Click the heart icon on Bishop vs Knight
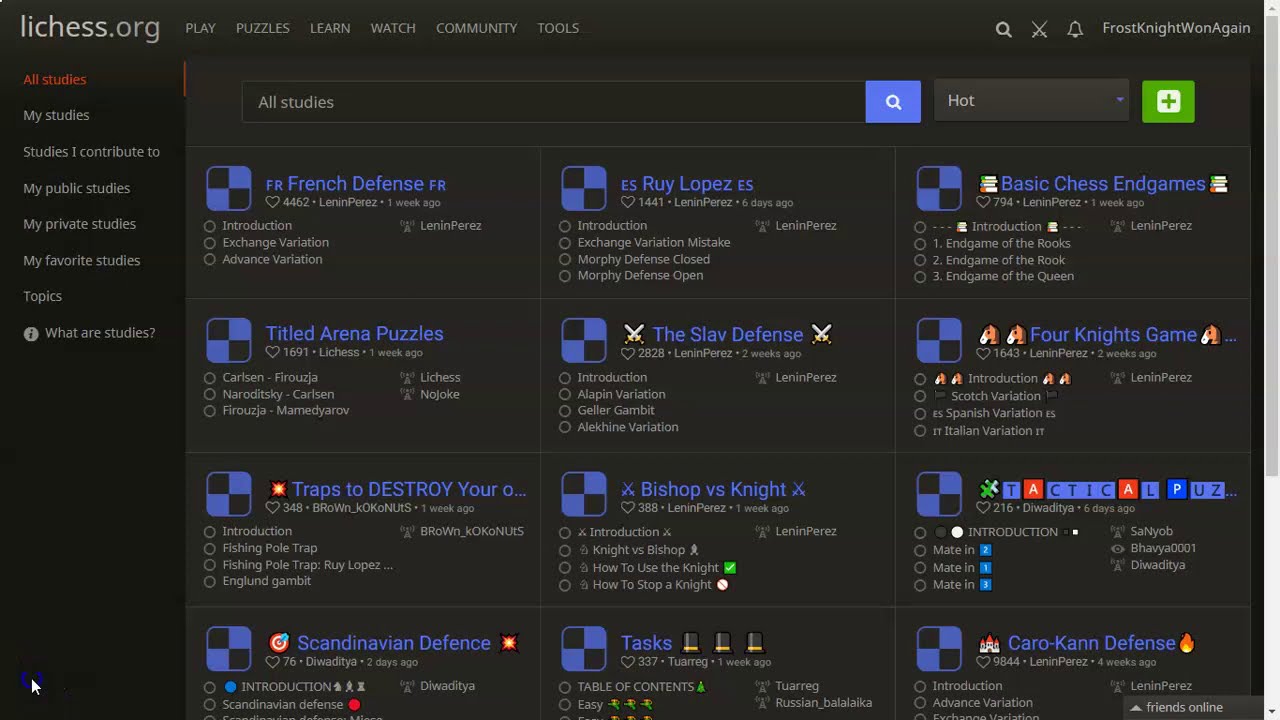Screen dimensions: 1280x720 point(627,508)
